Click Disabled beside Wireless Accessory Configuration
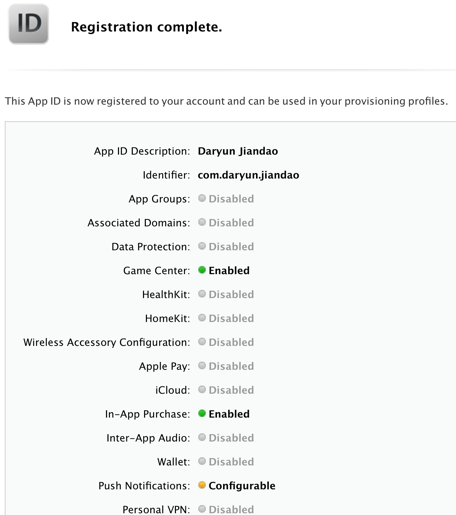The height and width of the screenshot is (515, 456). pos(231,342)
